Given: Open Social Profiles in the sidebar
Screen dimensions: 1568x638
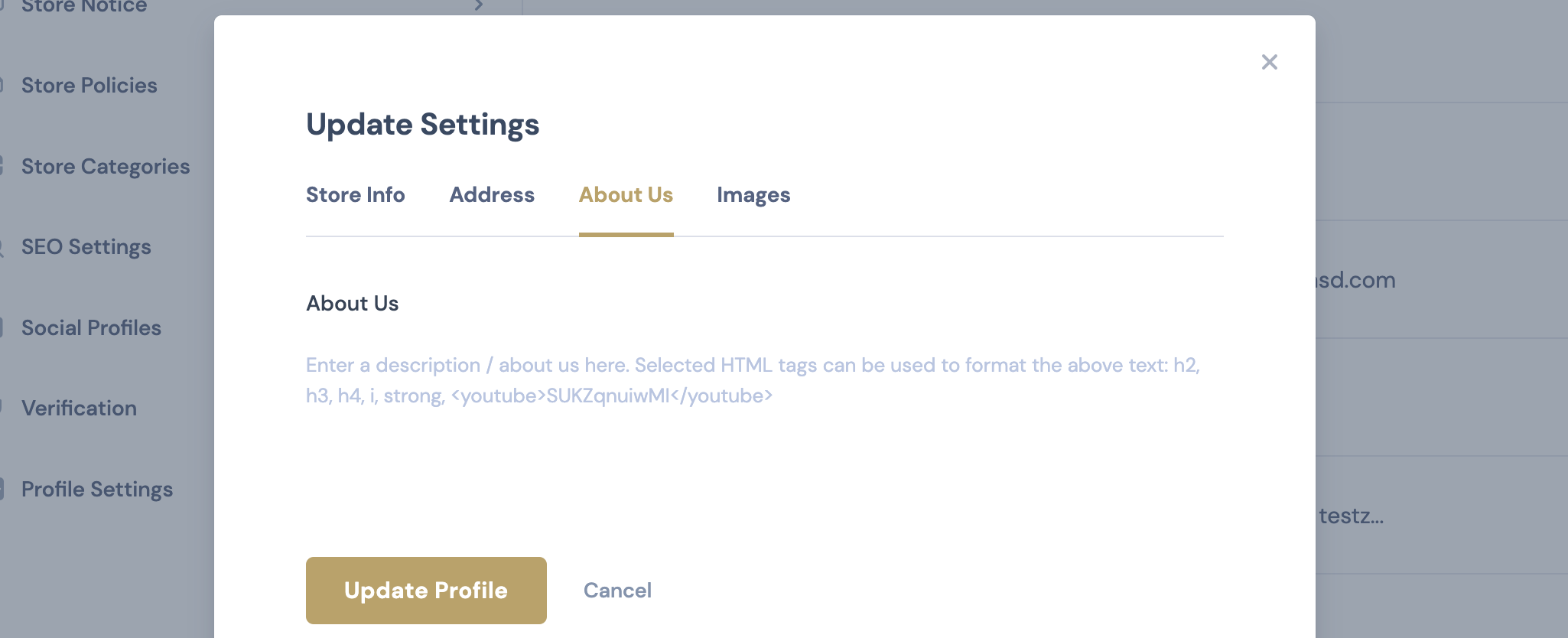Looking at the screenshot, I should point(91,328).
